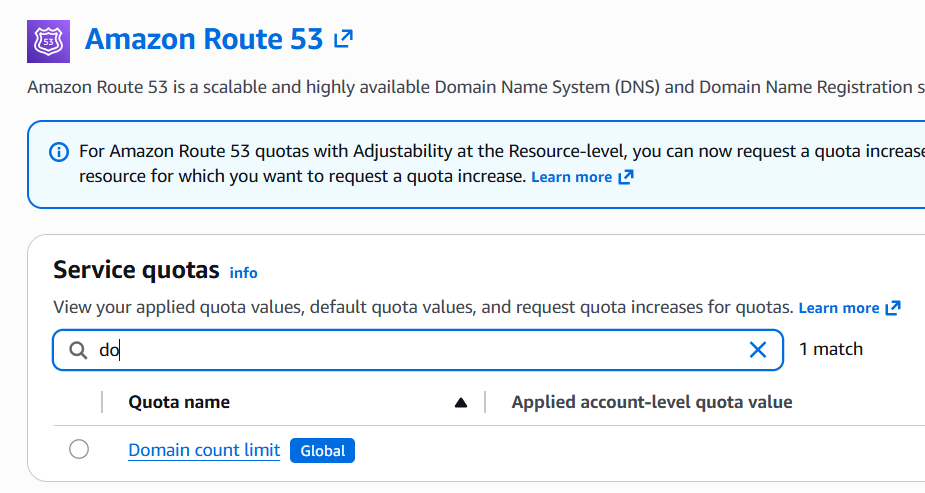The height and width of the screenshot is (493, 925).
Task: Click Applied account-level quota value column header
Action: tap(652, 402)
